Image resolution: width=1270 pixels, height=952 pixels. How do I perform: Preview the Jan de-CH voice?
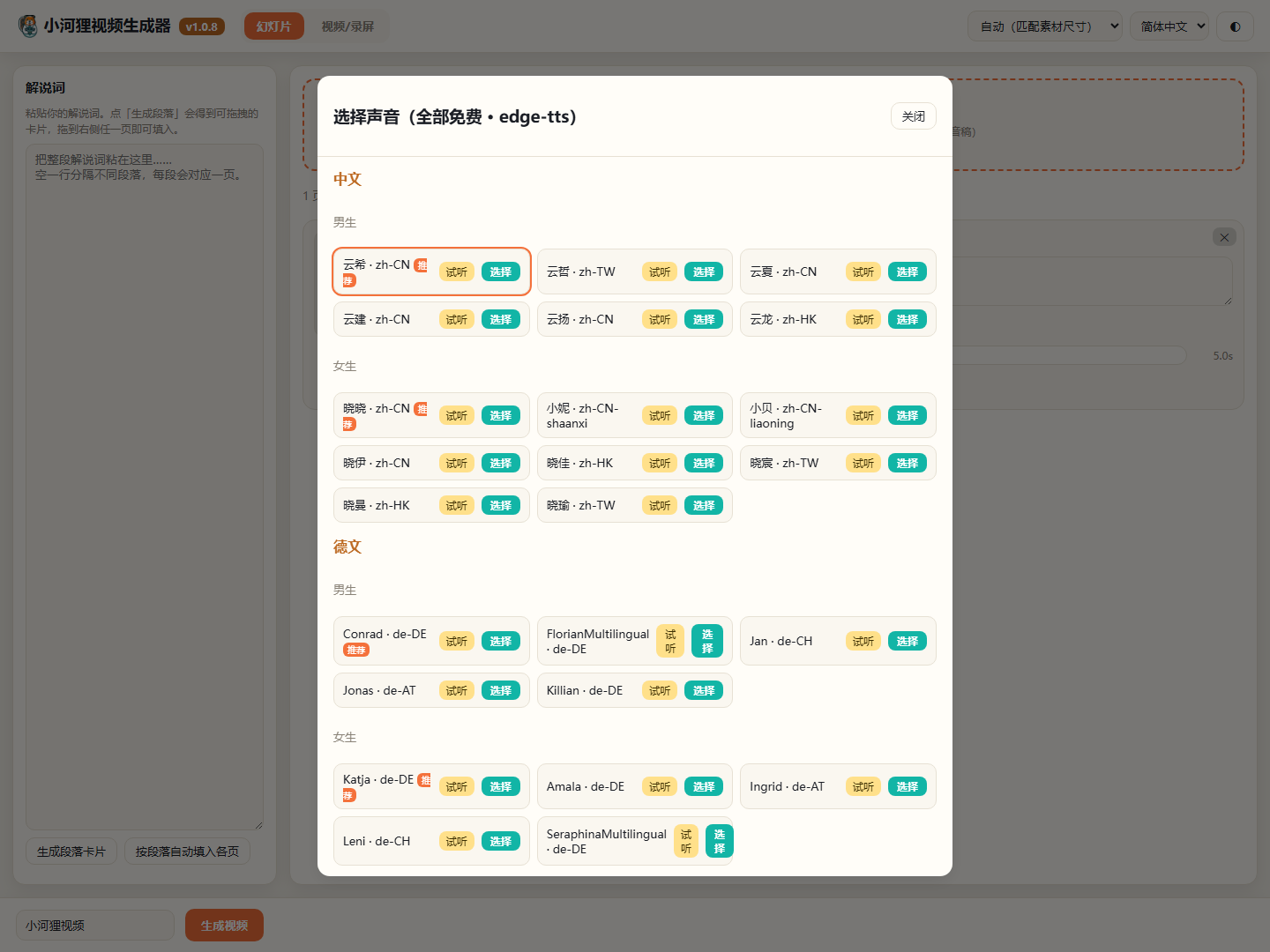click(x=863, y=642)
